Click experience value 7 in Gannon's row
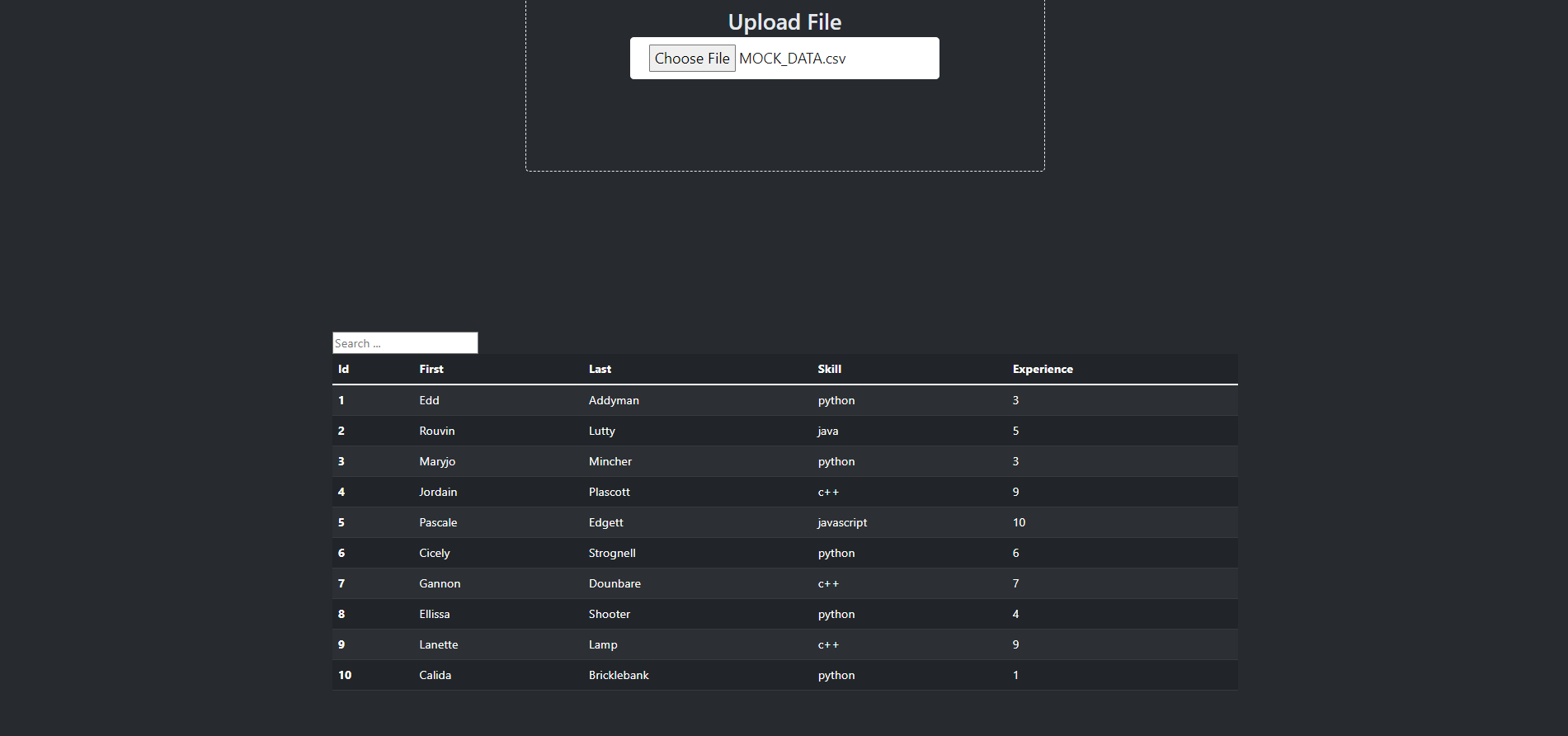Screen dimensions: 1568x736 point(1015,583)
